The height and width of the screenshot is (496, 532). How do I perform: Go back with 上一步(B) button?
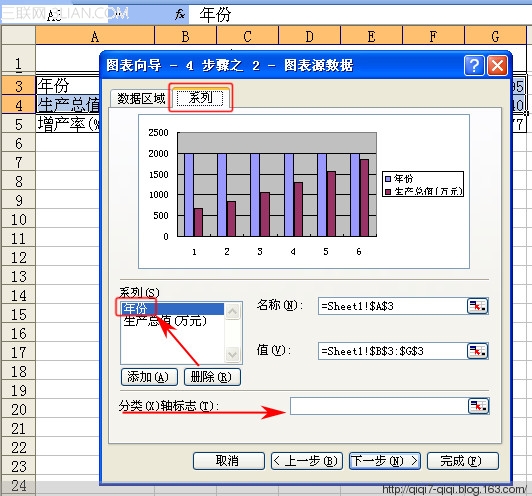point(307,461)
